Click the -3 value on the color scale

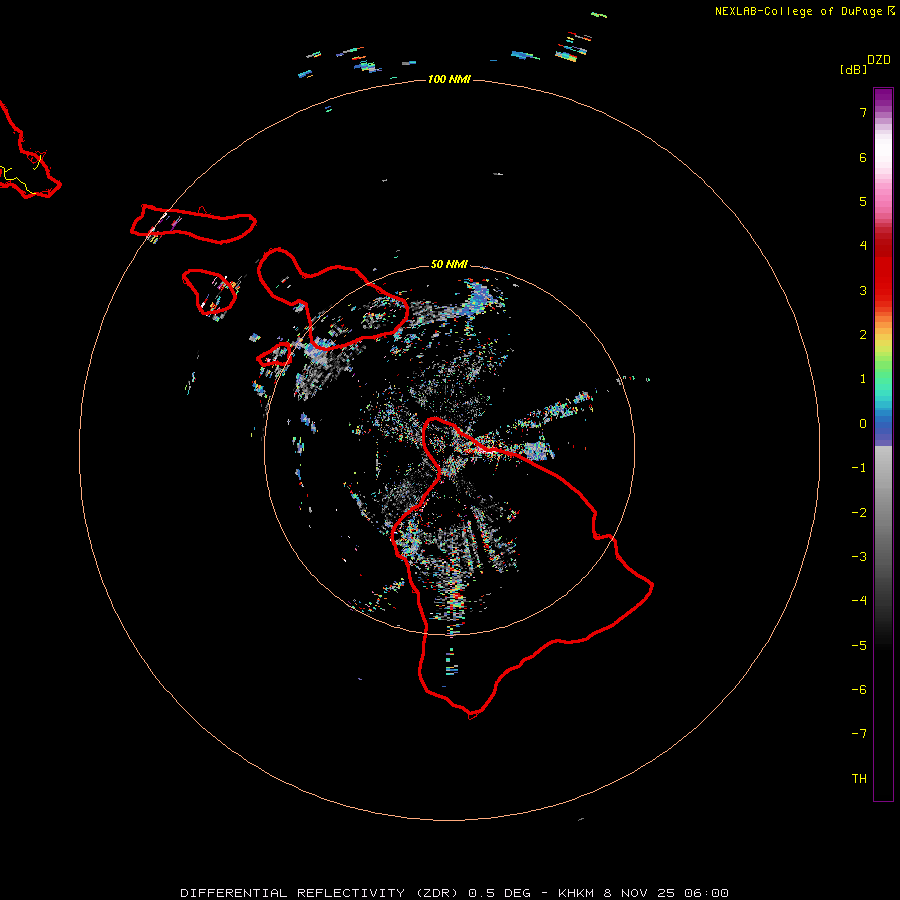click(859, 557)
